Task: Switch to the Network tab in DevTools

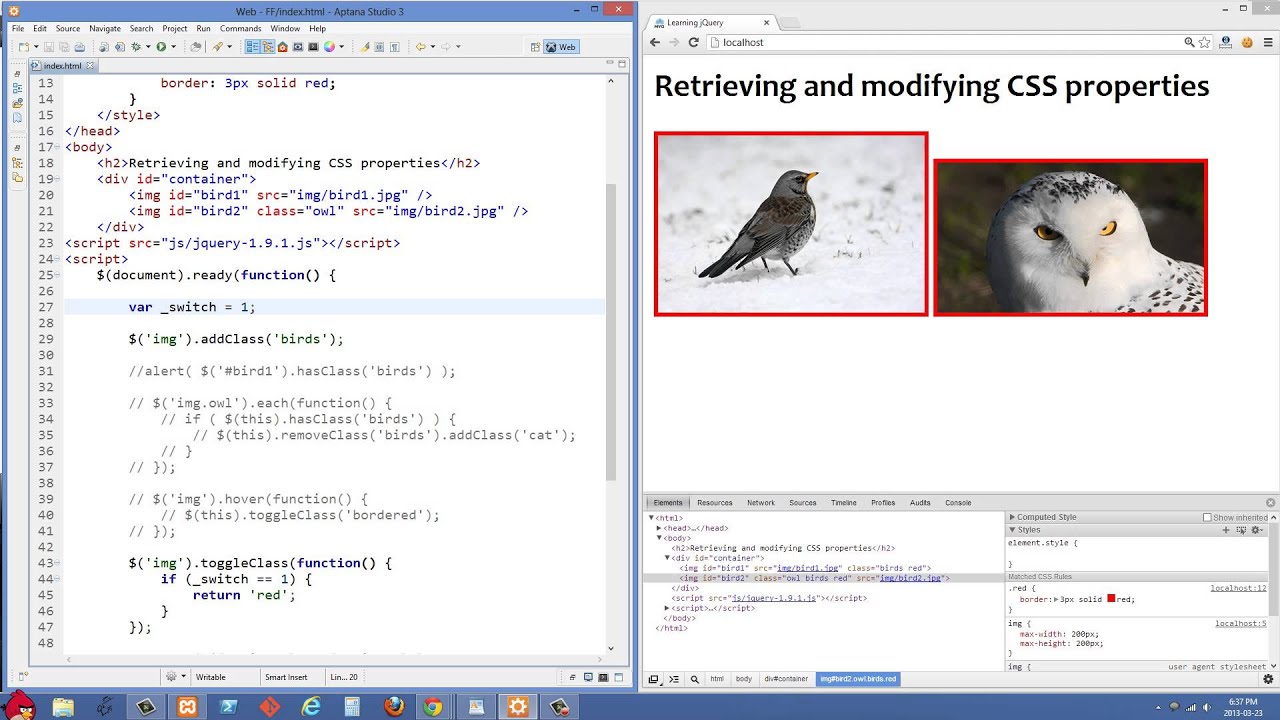Action: pyautogui.click(x=761, y=503)
